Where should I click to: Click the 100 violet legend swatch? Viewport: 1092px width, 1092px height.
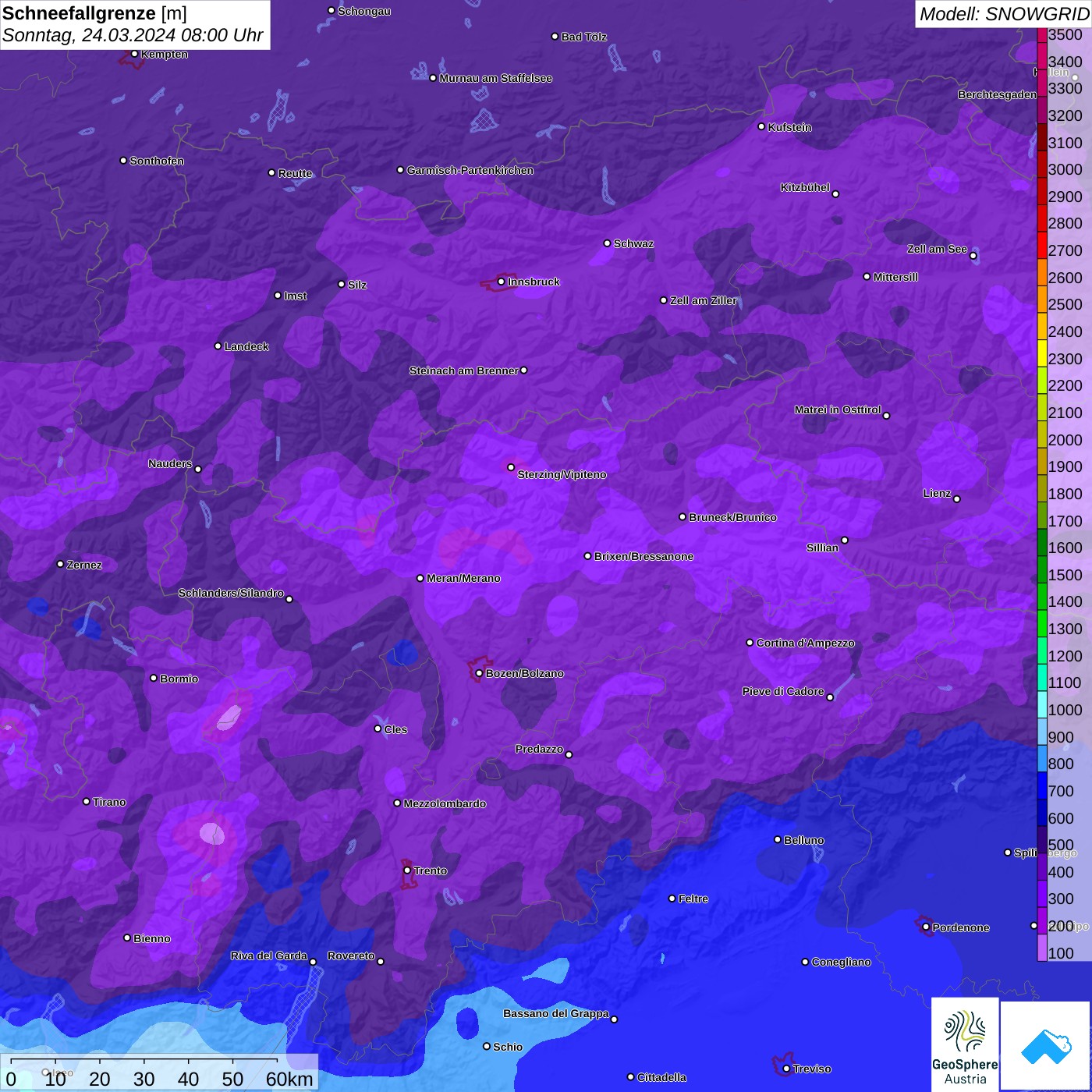pyautogui.click(x=1042, y=947)
